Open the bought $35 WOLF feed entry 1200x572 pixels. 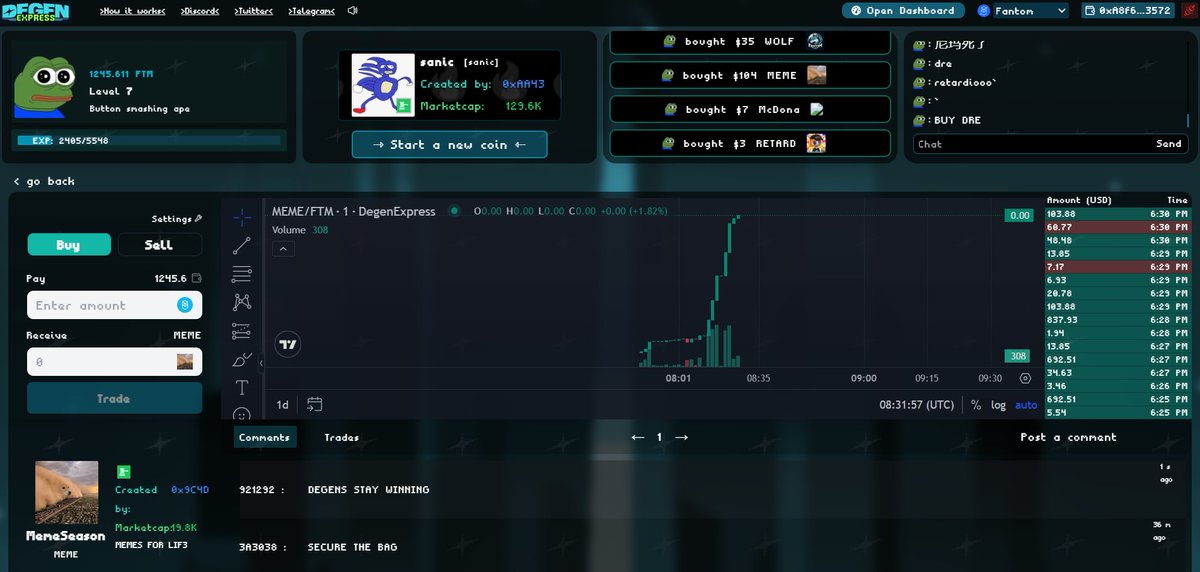click(x=750, y=42)
